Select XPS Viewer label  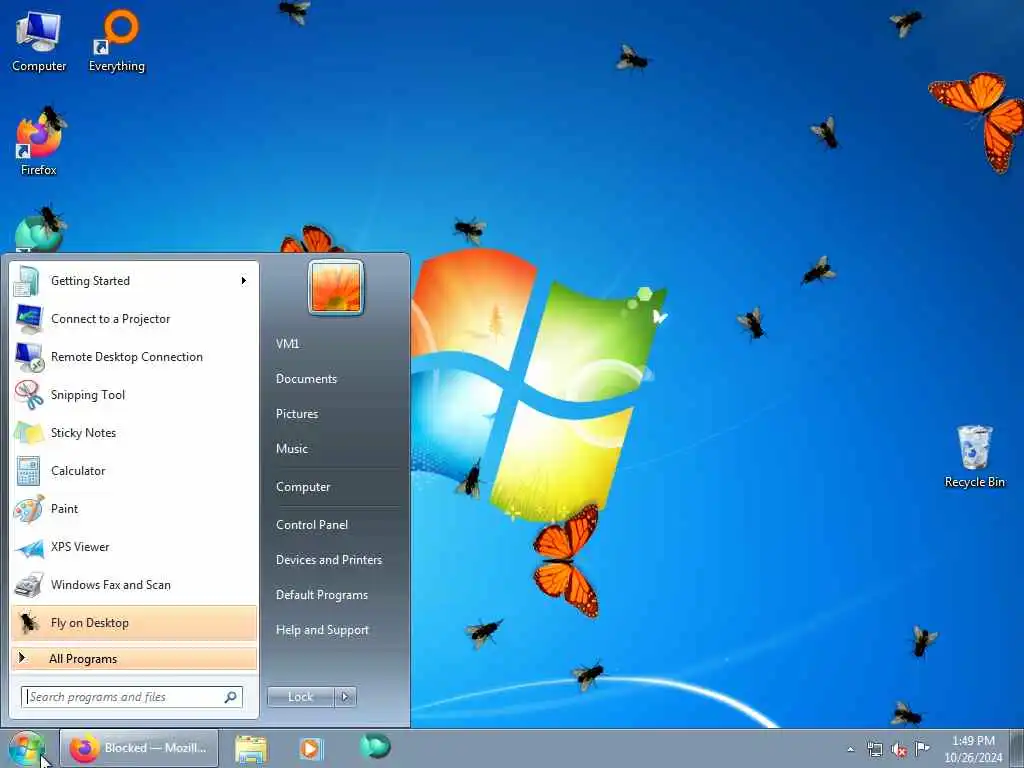click(80, 547)
